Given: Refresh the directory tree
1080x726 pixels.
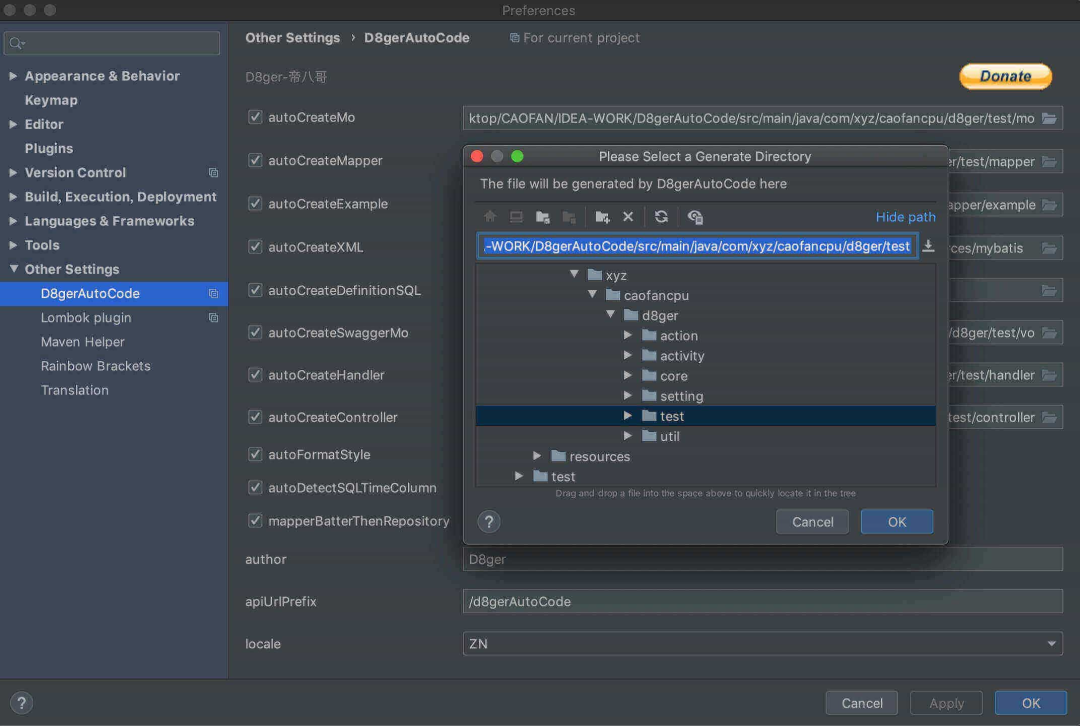Looking at the screenshot, I should (661, 217).
